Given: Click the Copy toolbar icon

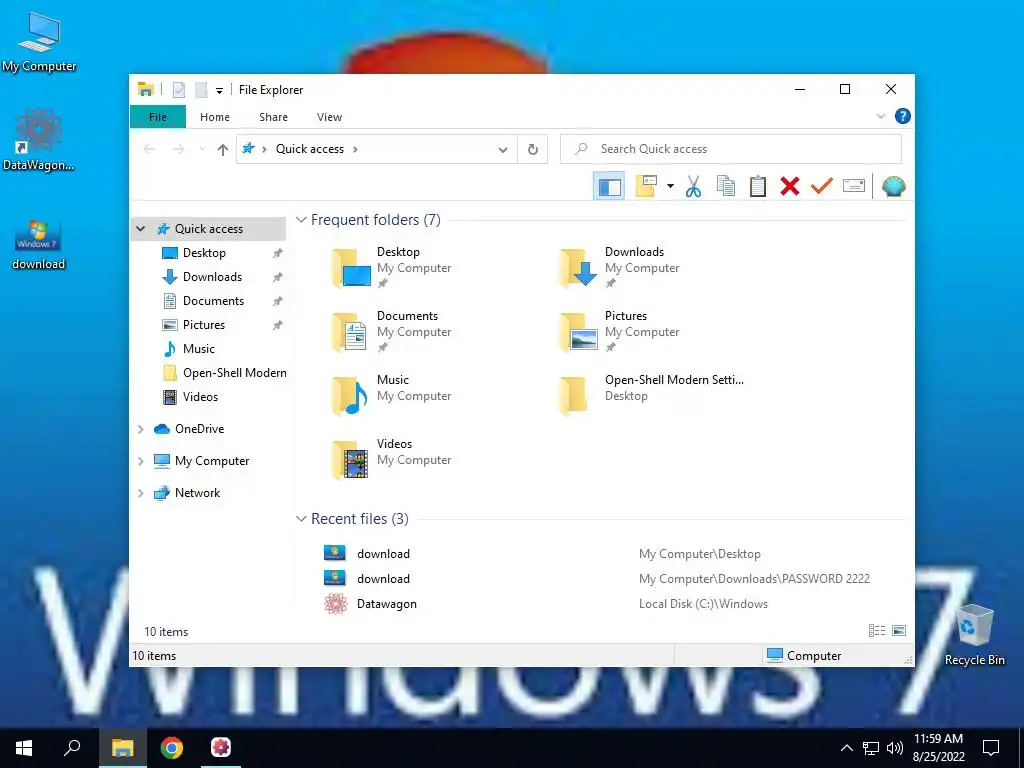Looking at the screenshot, I should 726,187.
